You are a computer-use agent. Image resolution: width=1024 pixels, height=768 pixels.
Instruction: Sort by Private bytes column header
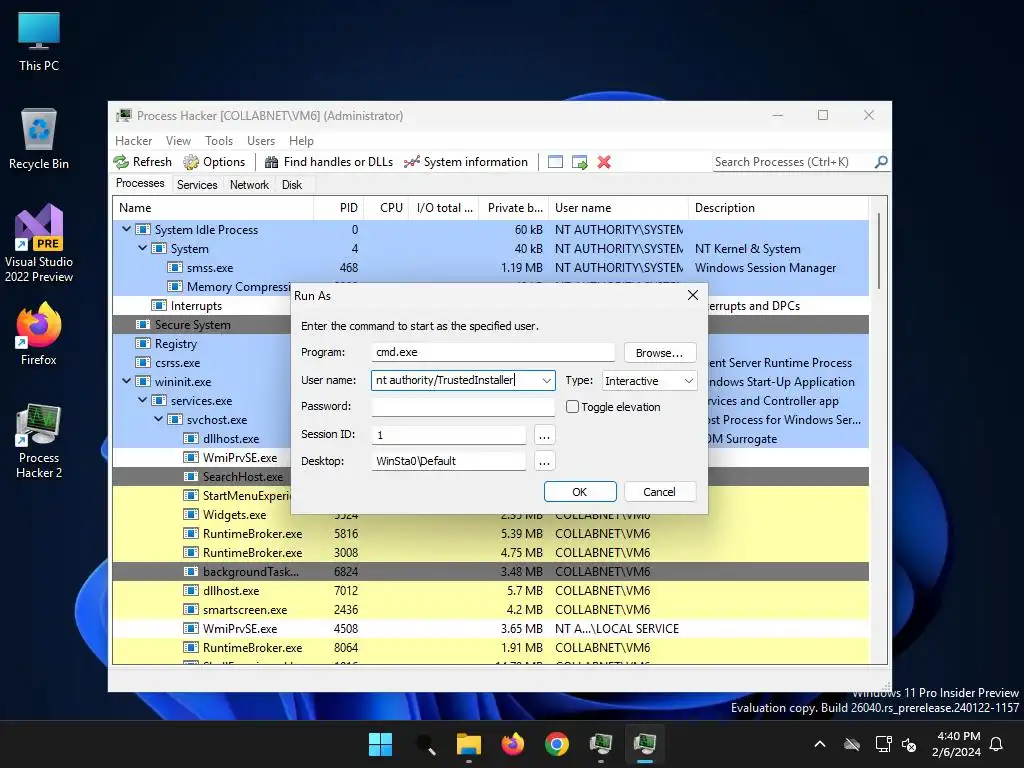513,208
